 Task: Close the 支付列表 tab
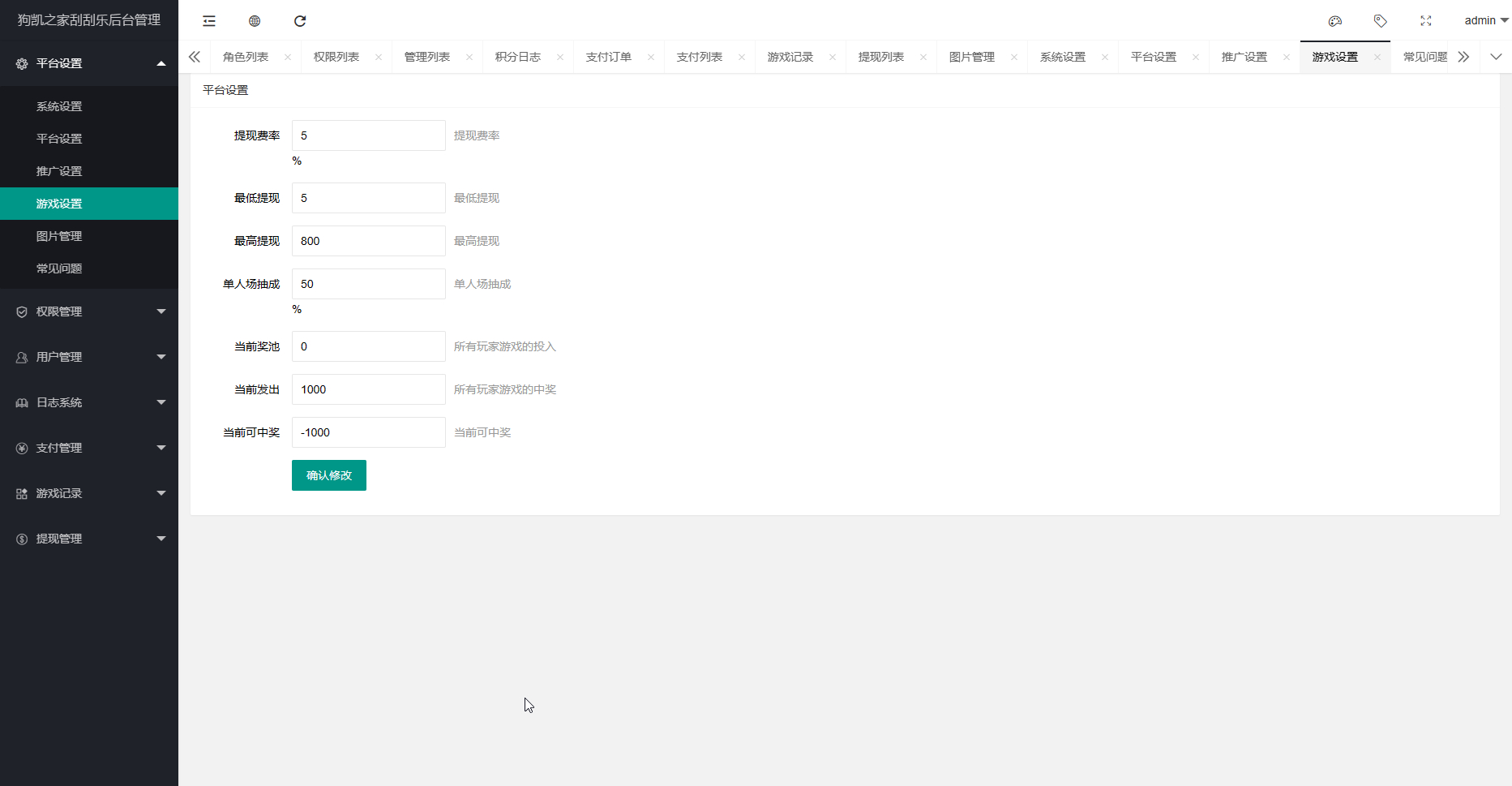(x=742, y=57)
